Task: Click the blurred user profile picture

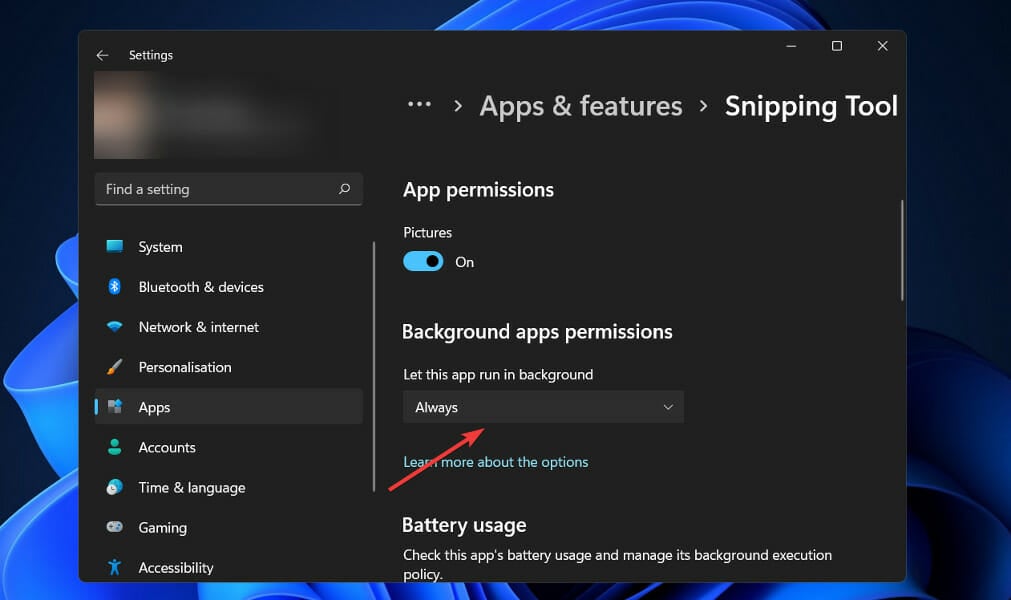Action: tap(122, 115)
